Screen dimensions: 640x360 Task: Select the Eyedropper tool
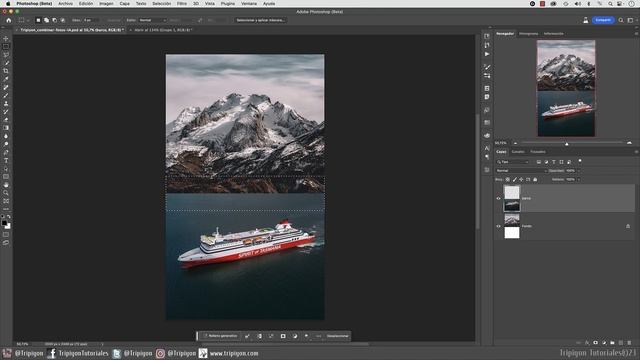tap(6, 79)
